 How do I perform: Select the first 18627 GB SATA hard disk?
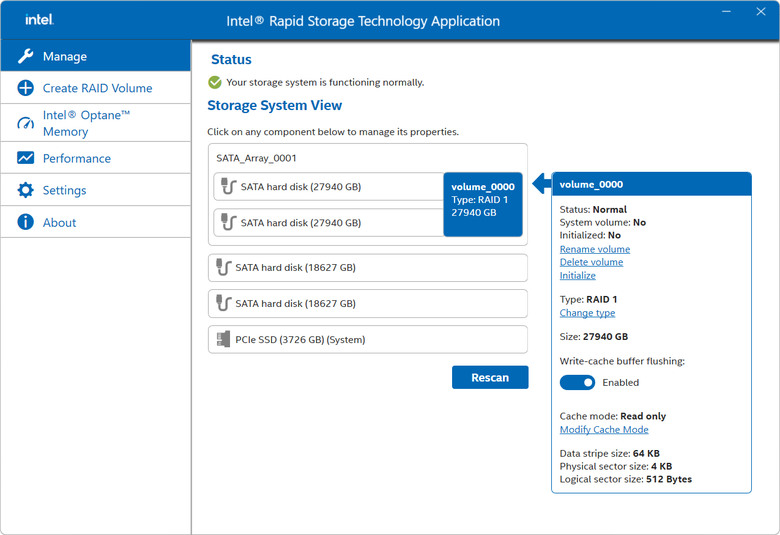(368, 268)
